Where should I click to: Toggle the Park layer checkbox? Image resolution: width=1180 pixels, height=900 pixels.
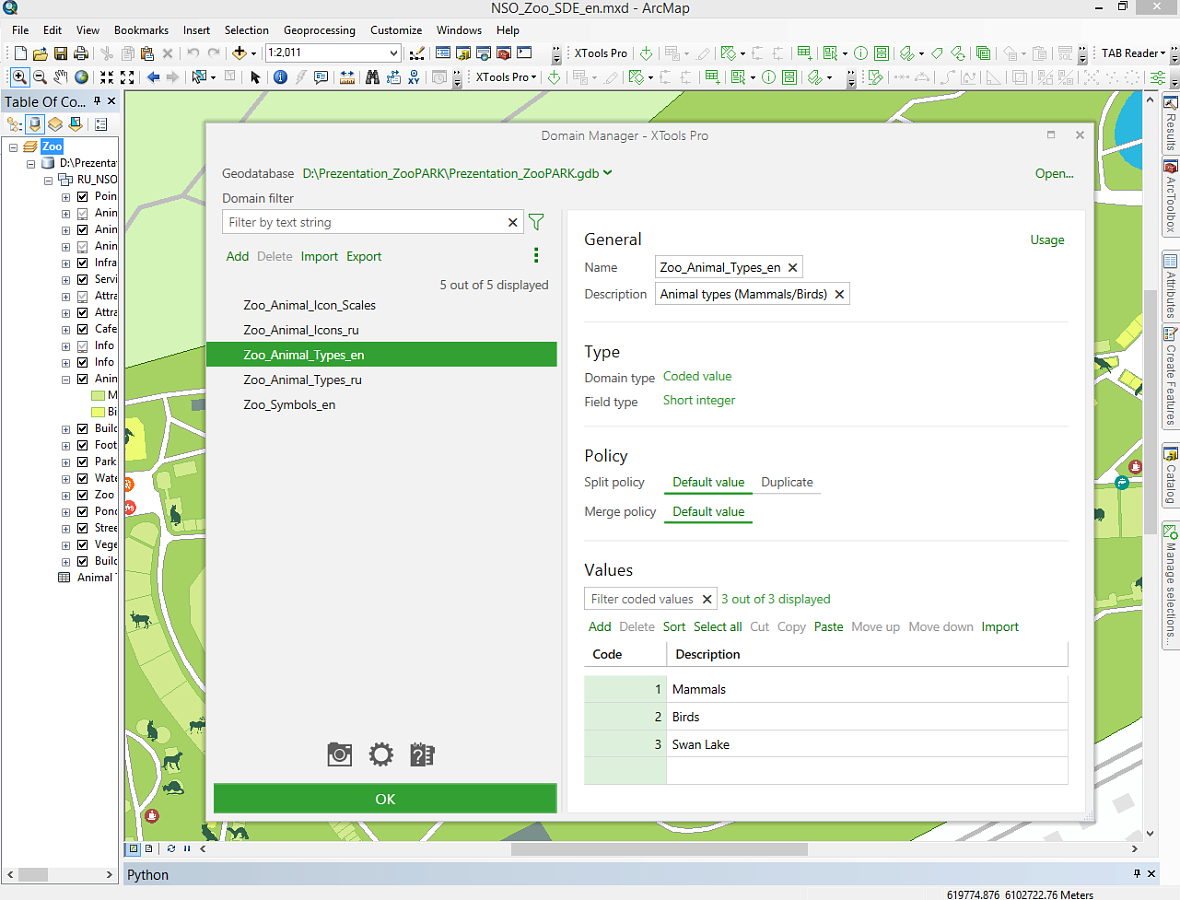coord(83,461)
